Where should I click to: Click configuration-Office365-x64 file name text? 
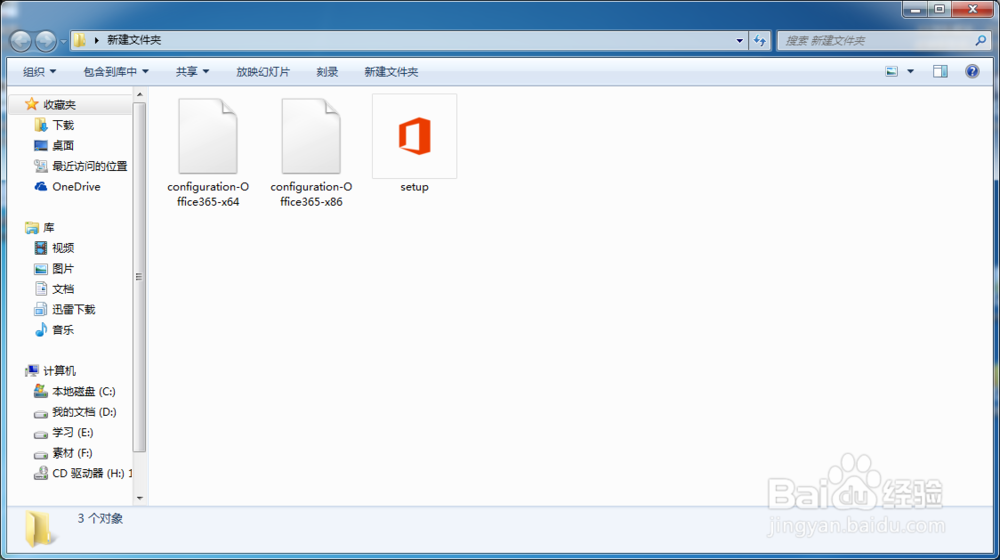pyautogui.click(x=208, y=194)
